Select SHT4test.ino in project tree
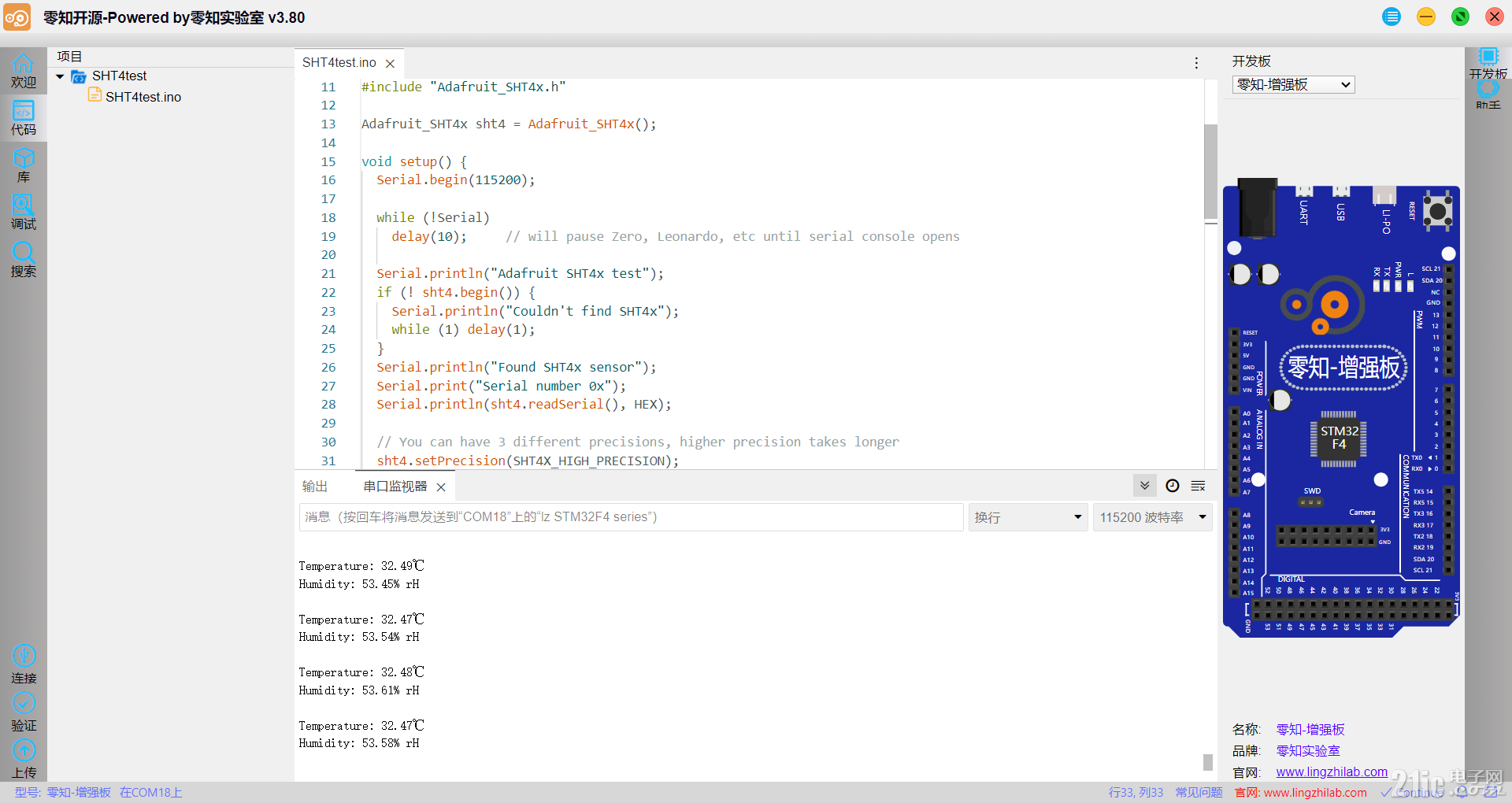Viewport: 1512px width, 803px height. [x=143, y=97]
